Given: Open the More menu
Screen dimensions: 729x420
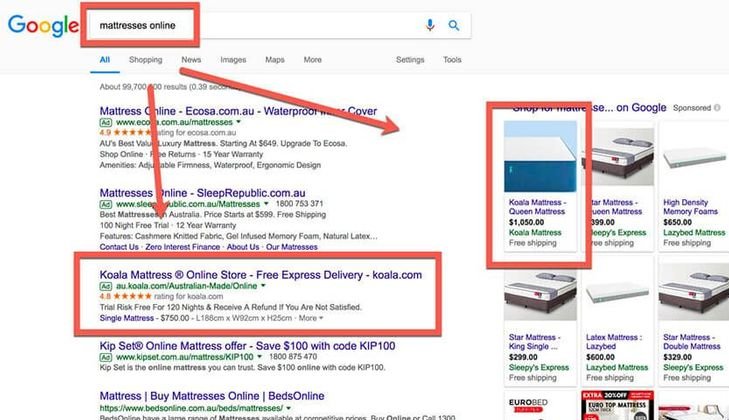Looking at the screenshot, I should (312, 60).
